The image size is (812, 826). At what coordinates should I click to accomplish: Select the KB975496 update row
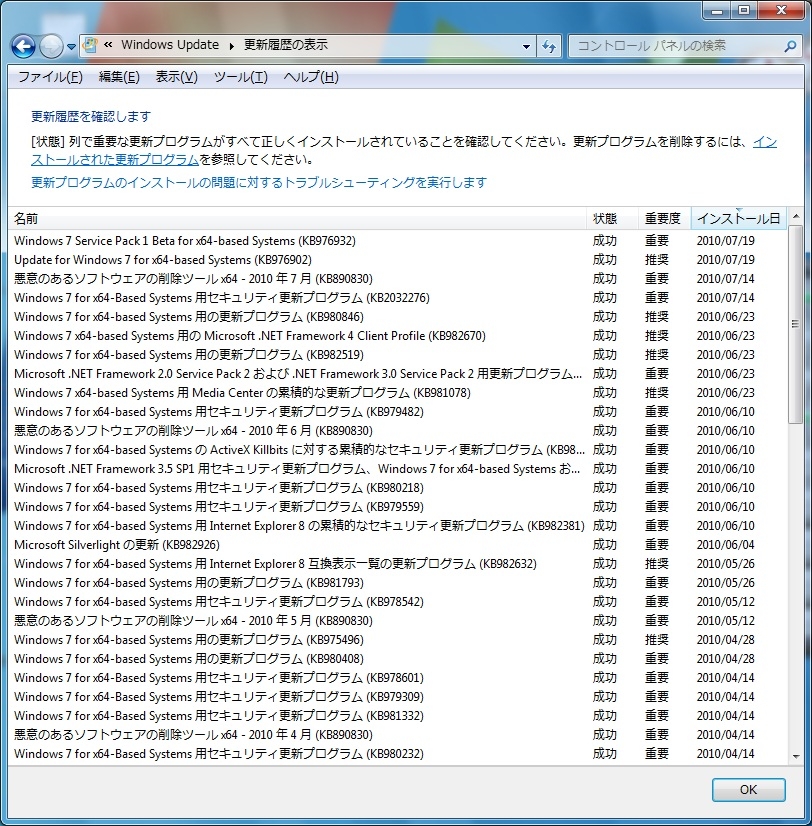(x=398, y=639)
